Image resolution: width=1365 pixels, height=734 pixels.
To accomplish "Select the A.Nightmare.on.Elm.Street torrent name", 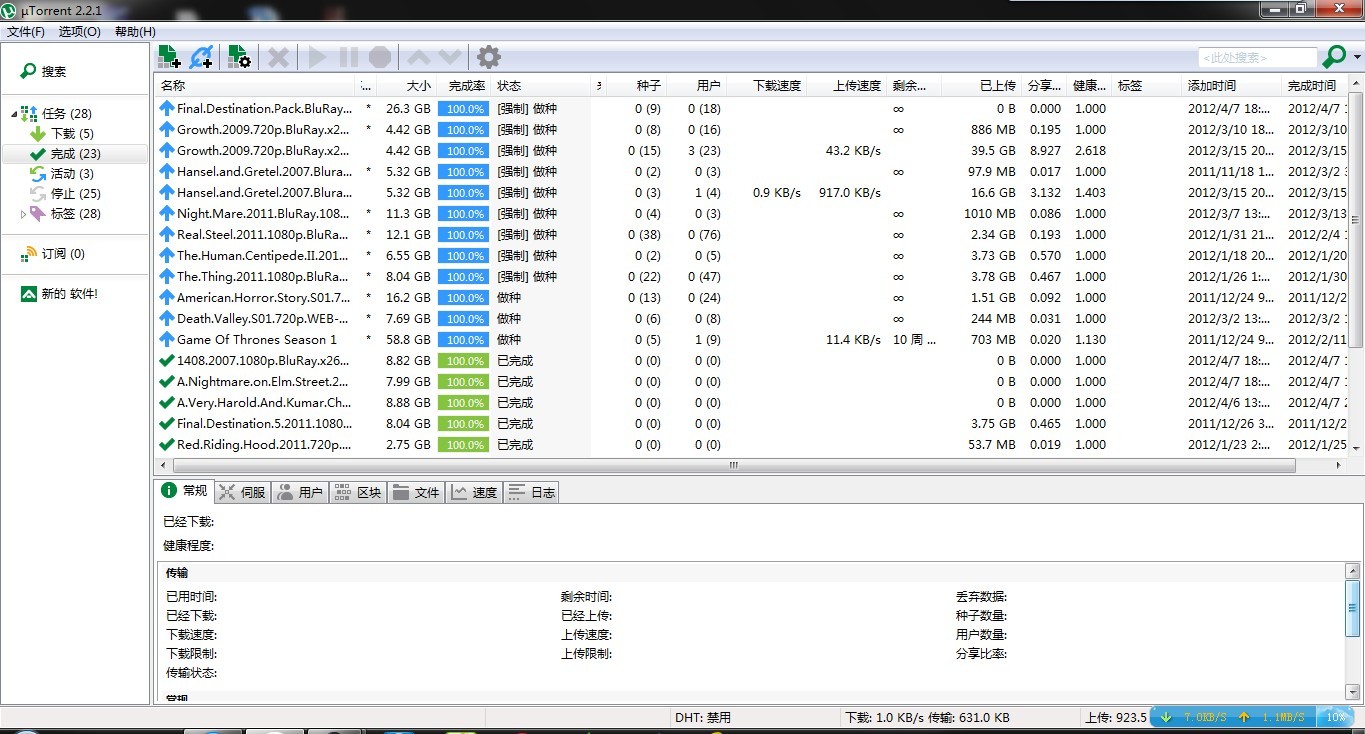I will click(264, 381).
